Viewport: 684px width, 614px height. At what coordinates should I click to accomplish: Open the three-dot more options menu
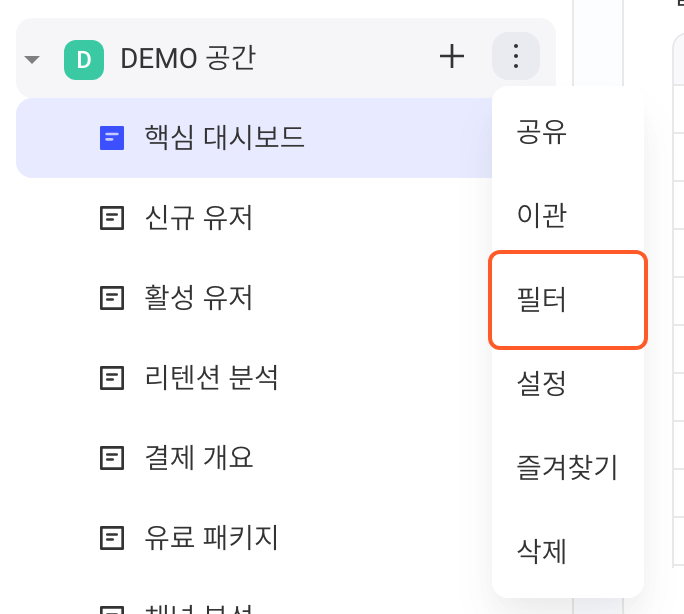click(x=516, y=56)
